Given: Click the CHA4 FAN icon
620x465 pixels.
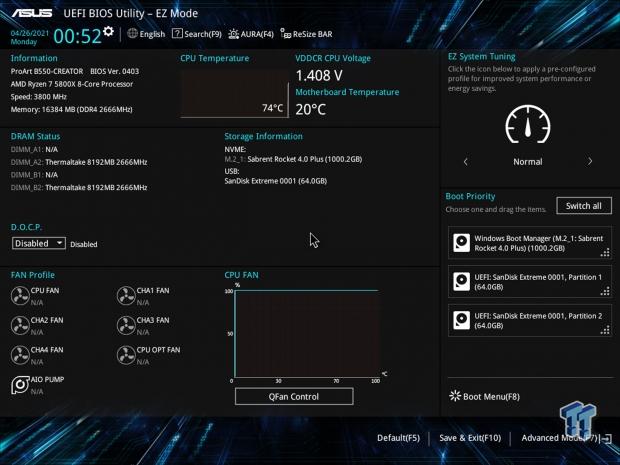Looking at the screenshot, I should click(20, 355).
